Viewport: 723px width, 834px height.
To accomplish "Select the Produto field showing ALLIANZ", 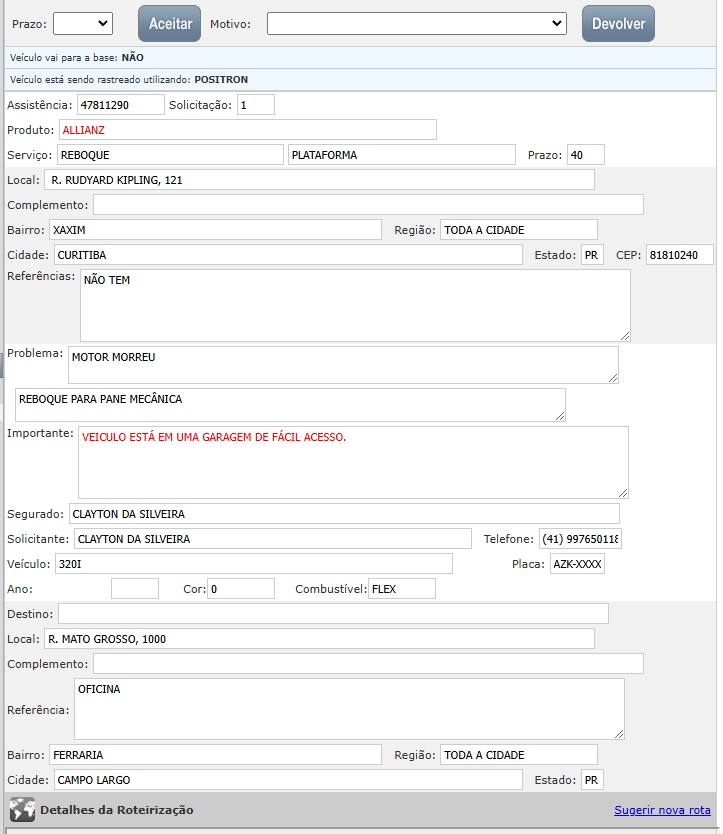I will (x=247, y=130).
